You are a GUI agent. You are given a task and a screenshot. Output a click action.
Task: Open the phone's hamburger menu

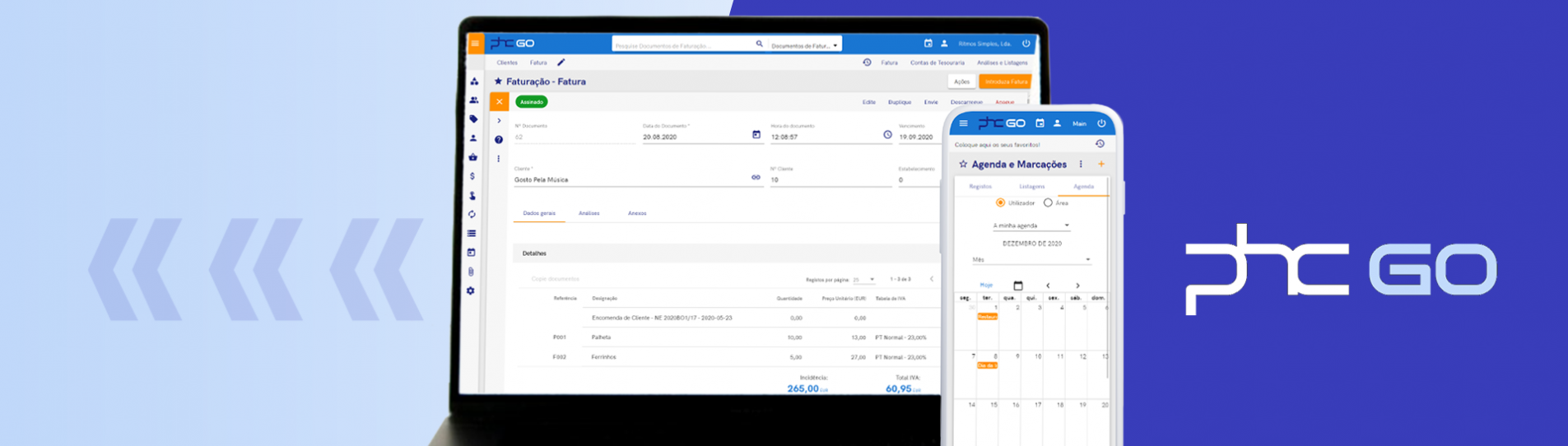(x=963, y=123)
